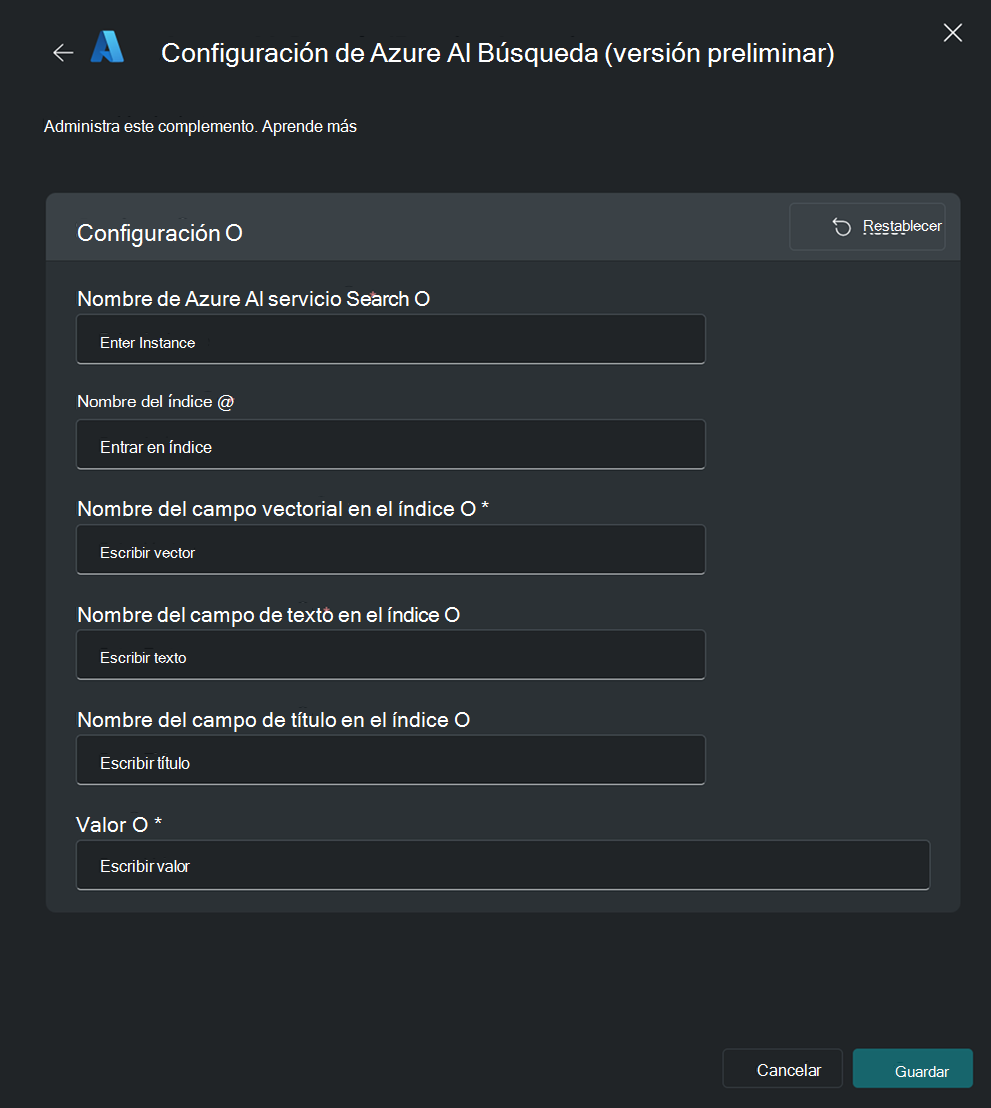Click the info icon beside Configuración heading
Image resolution: width=991 pixels, height=1108 pixels.
coord(233,234)
